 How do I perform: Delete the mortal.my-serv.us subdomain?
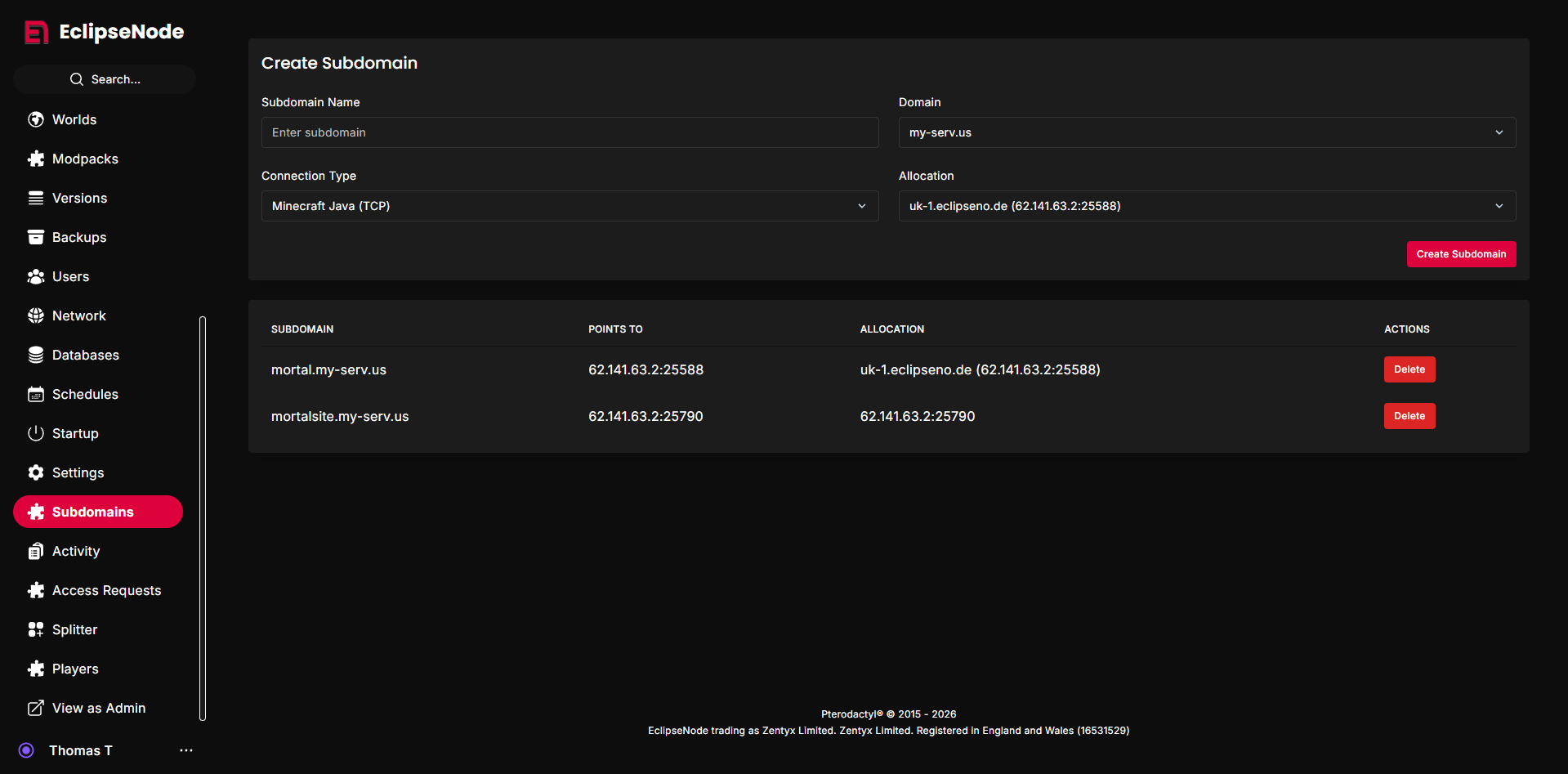tap(1409, 369)
